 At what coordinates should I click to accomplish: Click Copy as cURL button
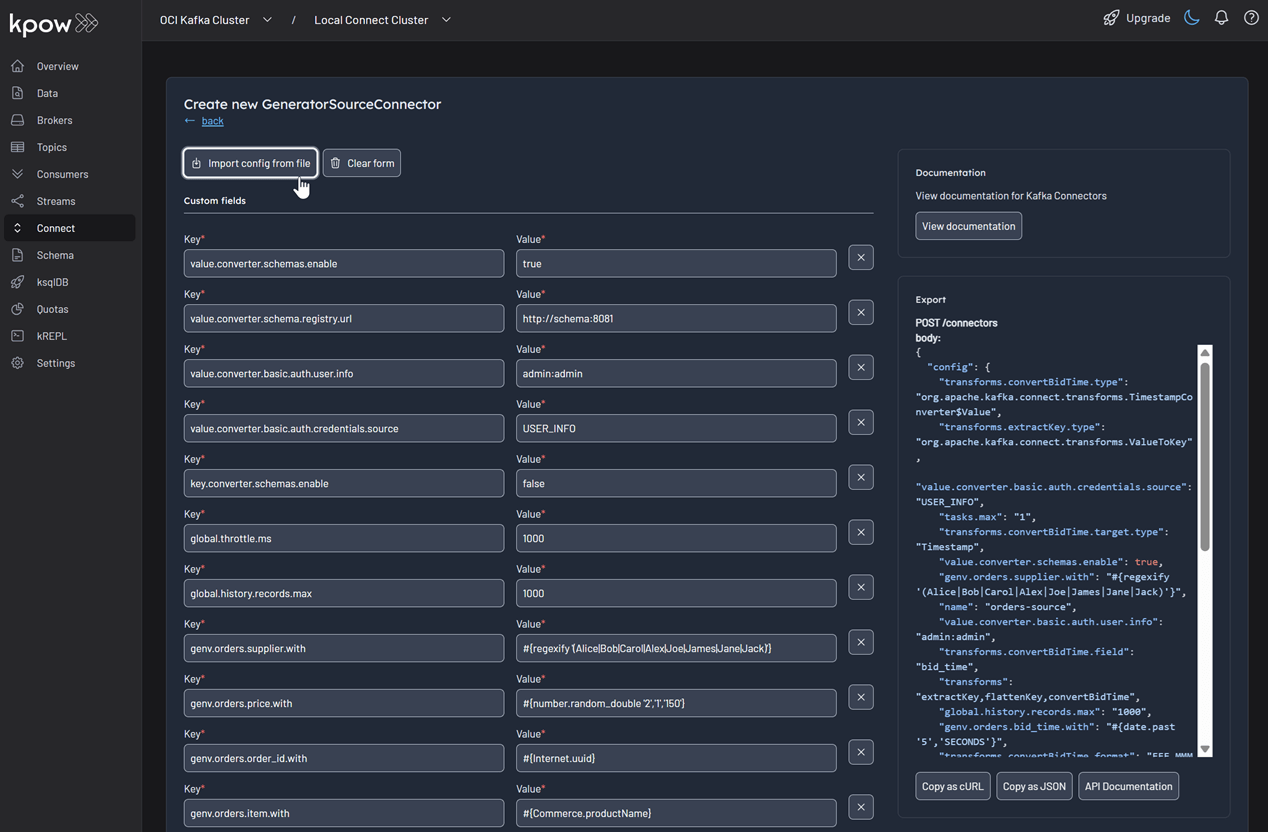pyautogui.click(x=953, y=786)
